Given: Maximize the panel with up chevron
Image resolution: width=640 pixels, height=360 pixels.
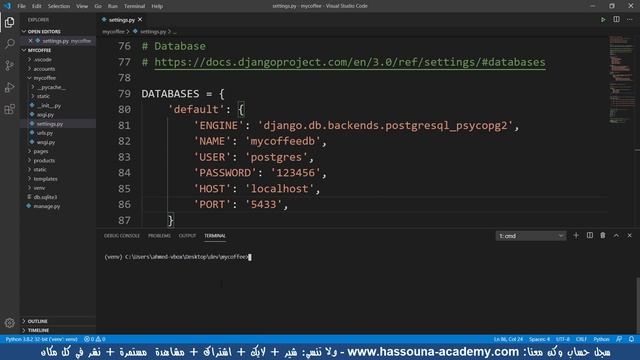Looking at the screenshot, I should (616, 236).
